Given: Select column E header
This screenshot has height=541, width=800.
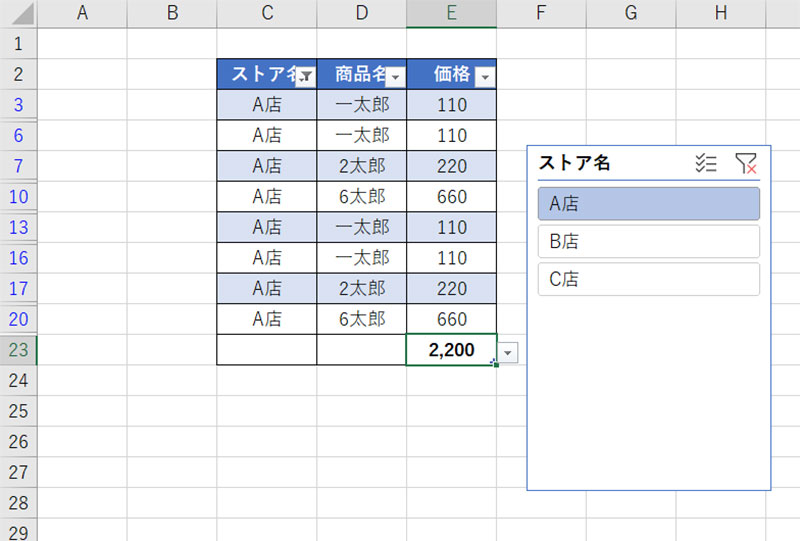Looking at the screenshot, I should click(451, 13).
